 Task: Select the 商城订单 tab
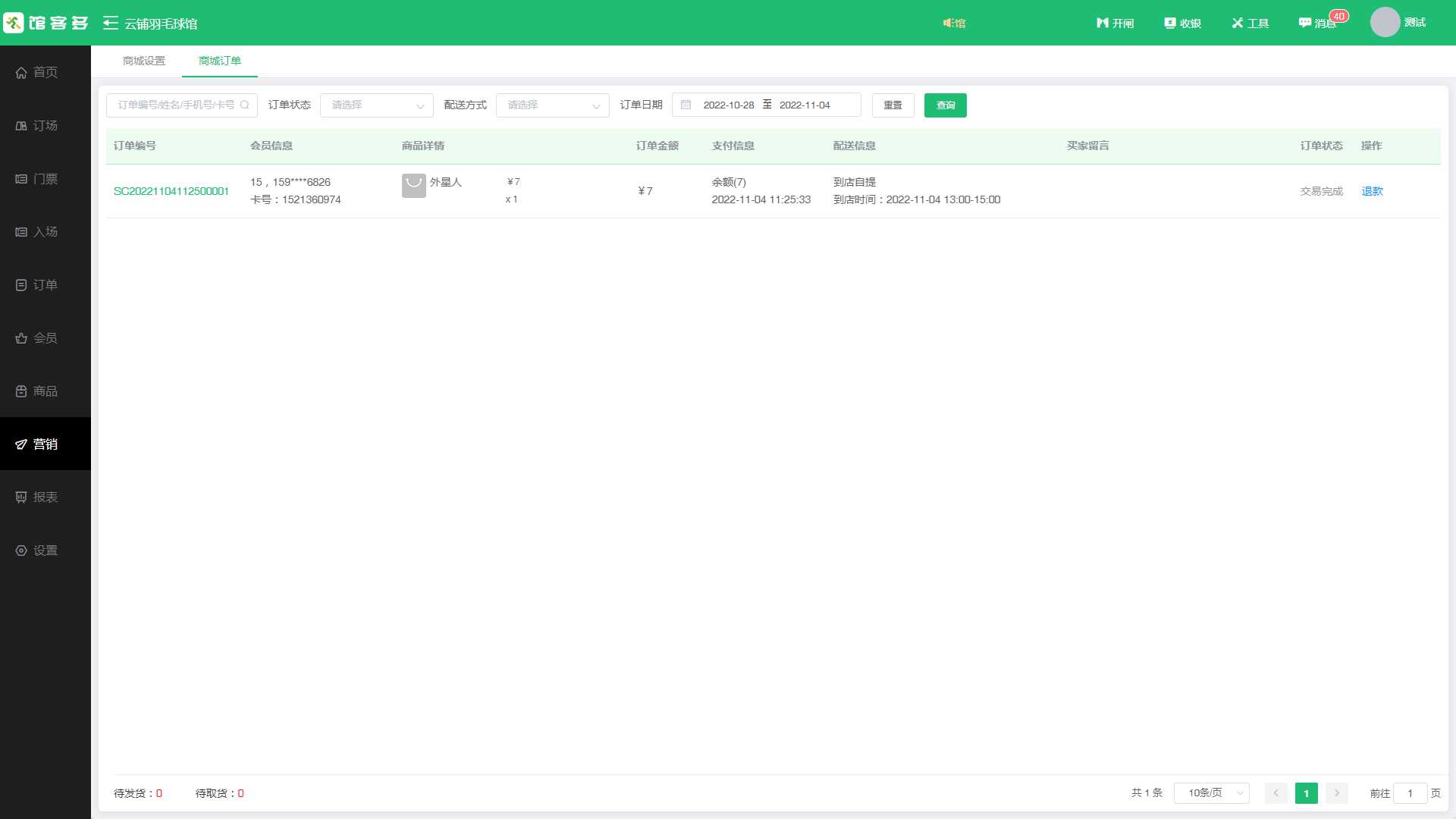[220, 61]
